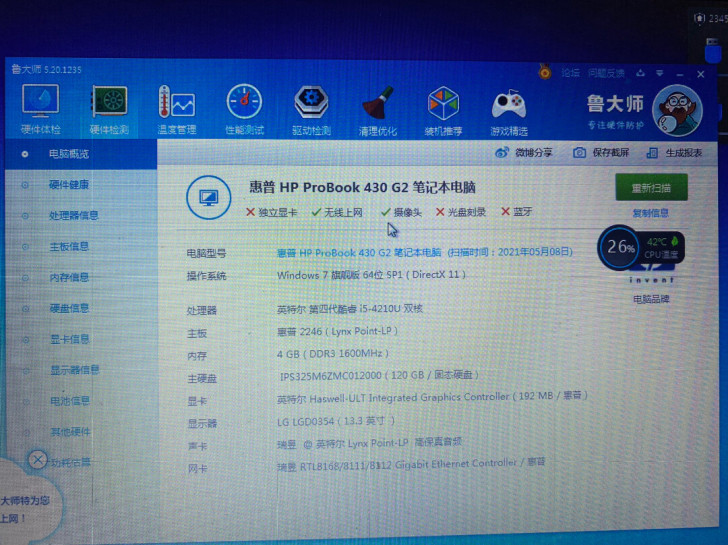The image size is (728, 545).
Task: Close the popup cloud bubble with X
Action: coord(38,460)
